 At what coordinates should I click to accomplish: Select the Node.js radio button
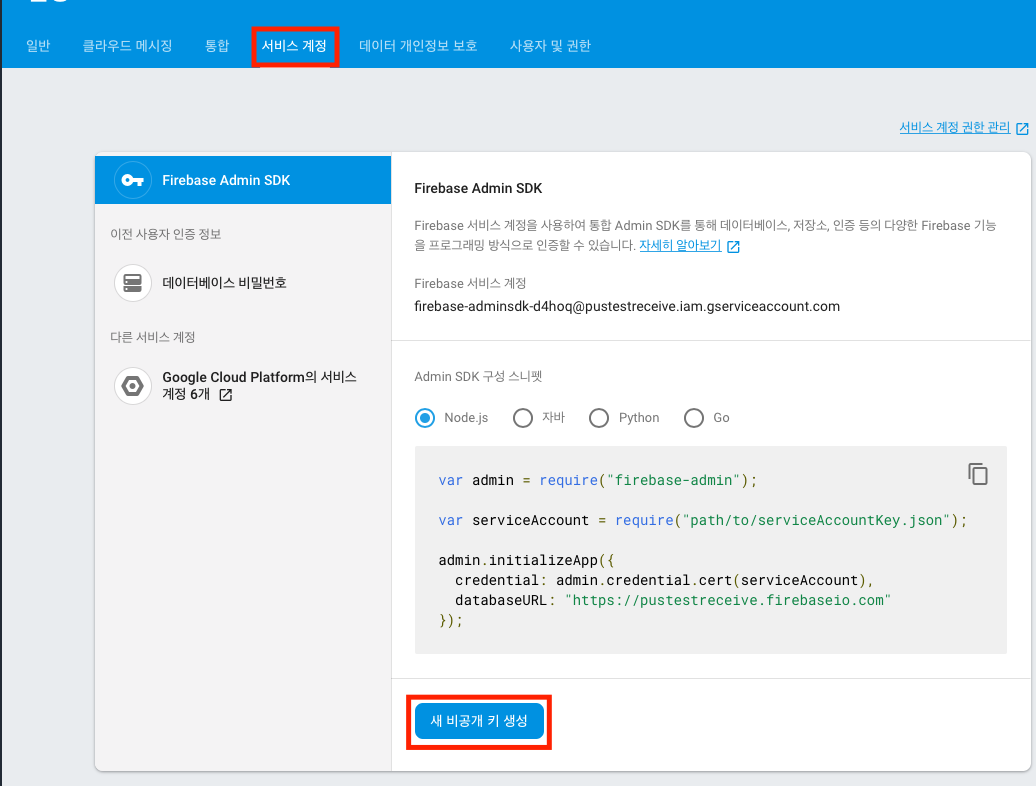[425, 418]
